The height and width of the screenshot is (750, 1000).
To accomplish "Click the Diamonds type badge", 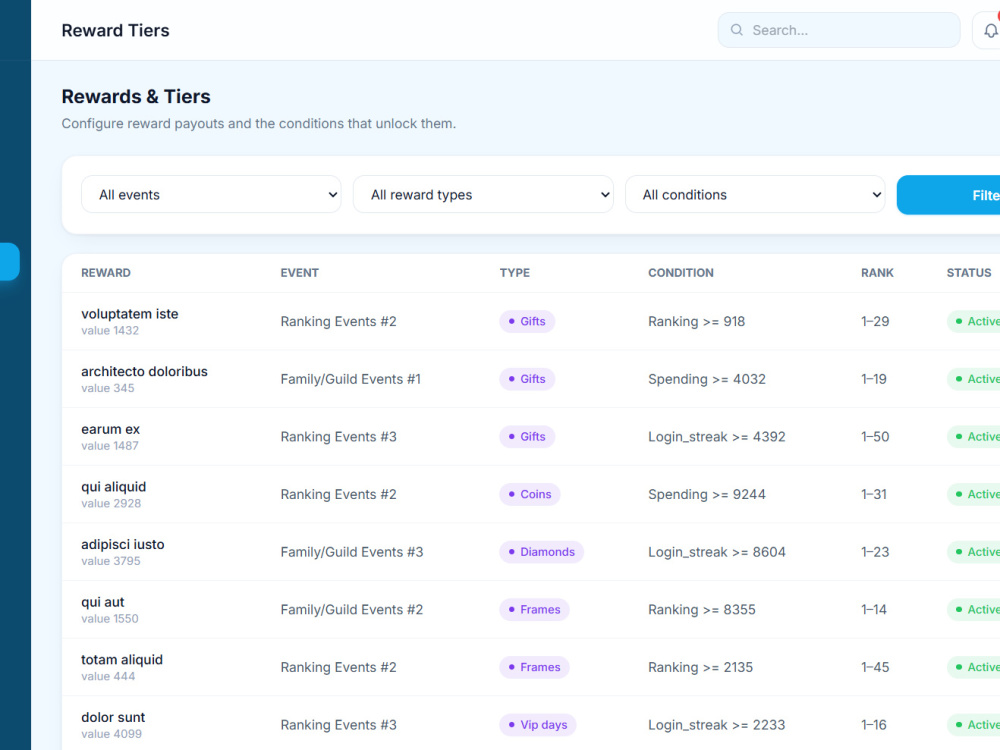I will [541, 552].
